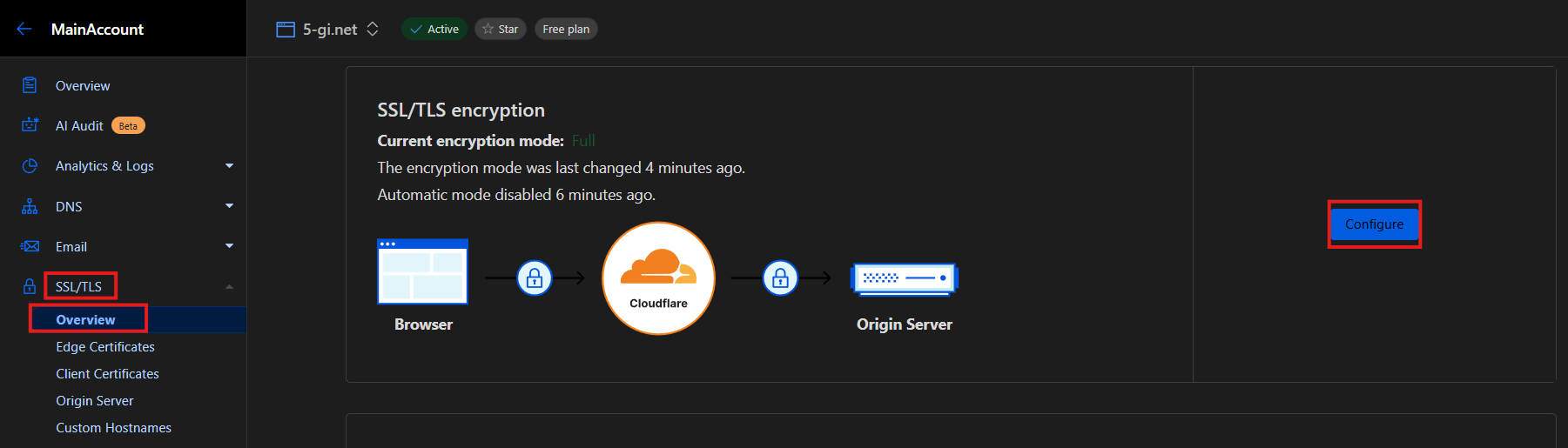
Task: Click the DNS network icon
Action: pyautogui.click(x=30, y=206)
